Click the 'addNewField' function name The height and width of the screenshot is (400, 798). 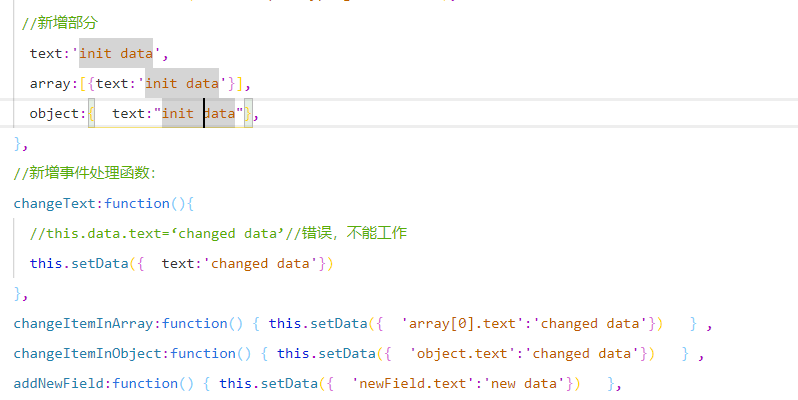coord(59,384)
